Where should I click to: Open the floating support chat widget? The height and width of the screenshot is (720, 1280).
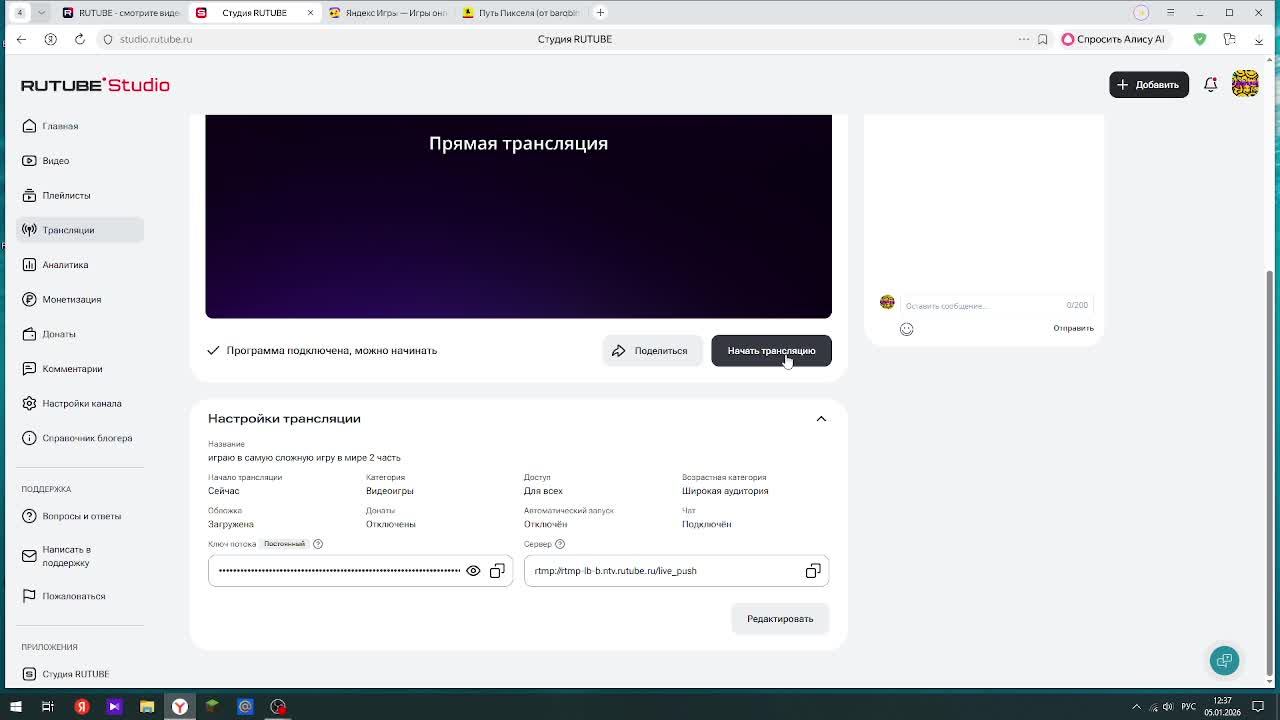1224,660
